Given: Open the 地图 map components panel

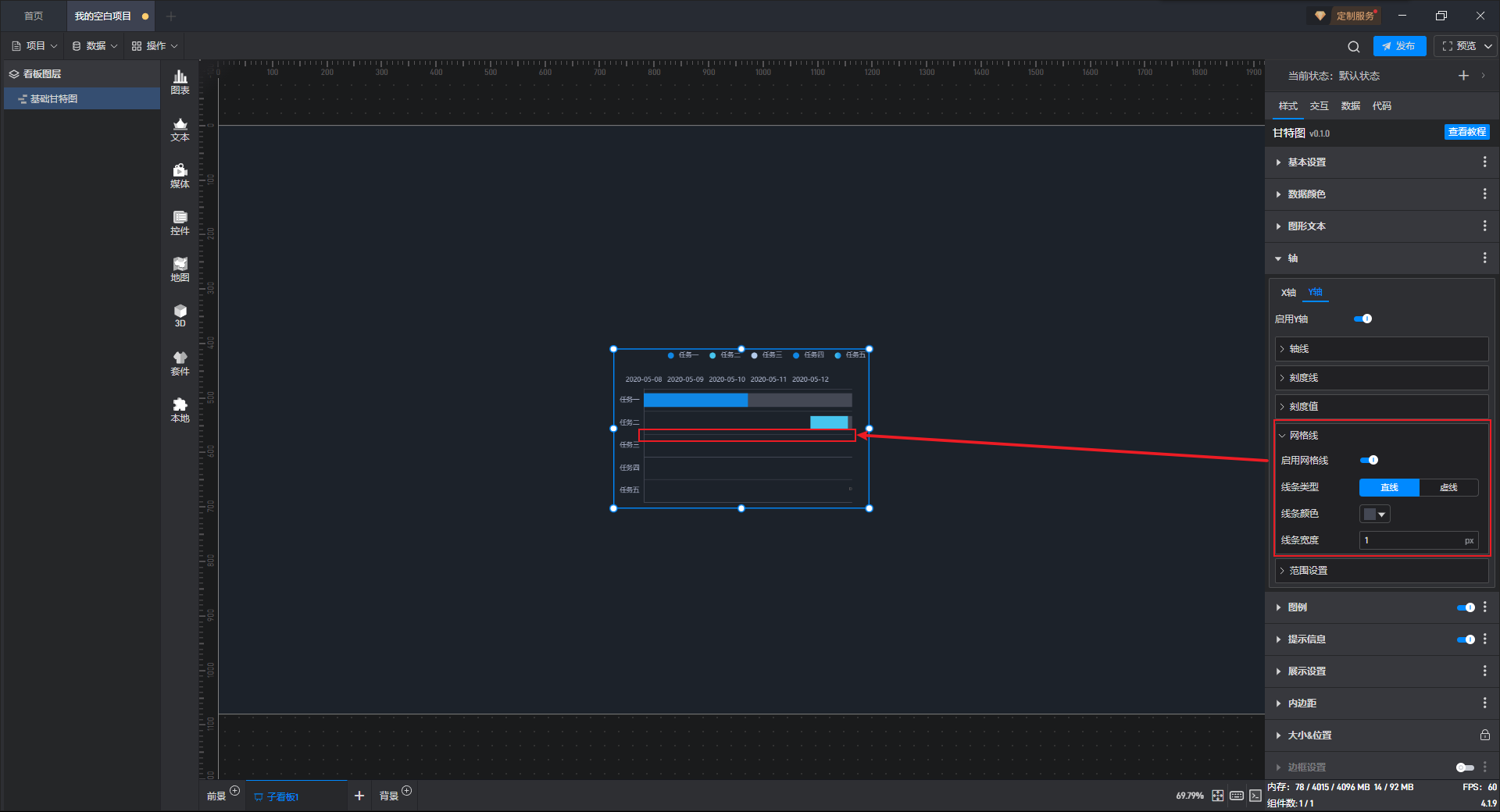Looking at the screenshot, I should 180,269.
